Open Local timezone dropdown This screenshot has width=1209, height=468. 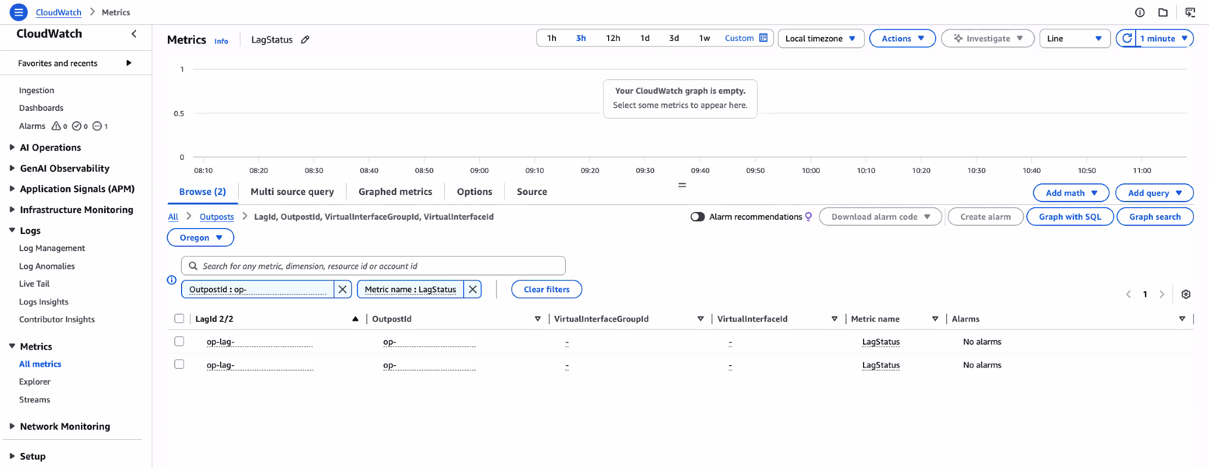click(x=820, y=38)
